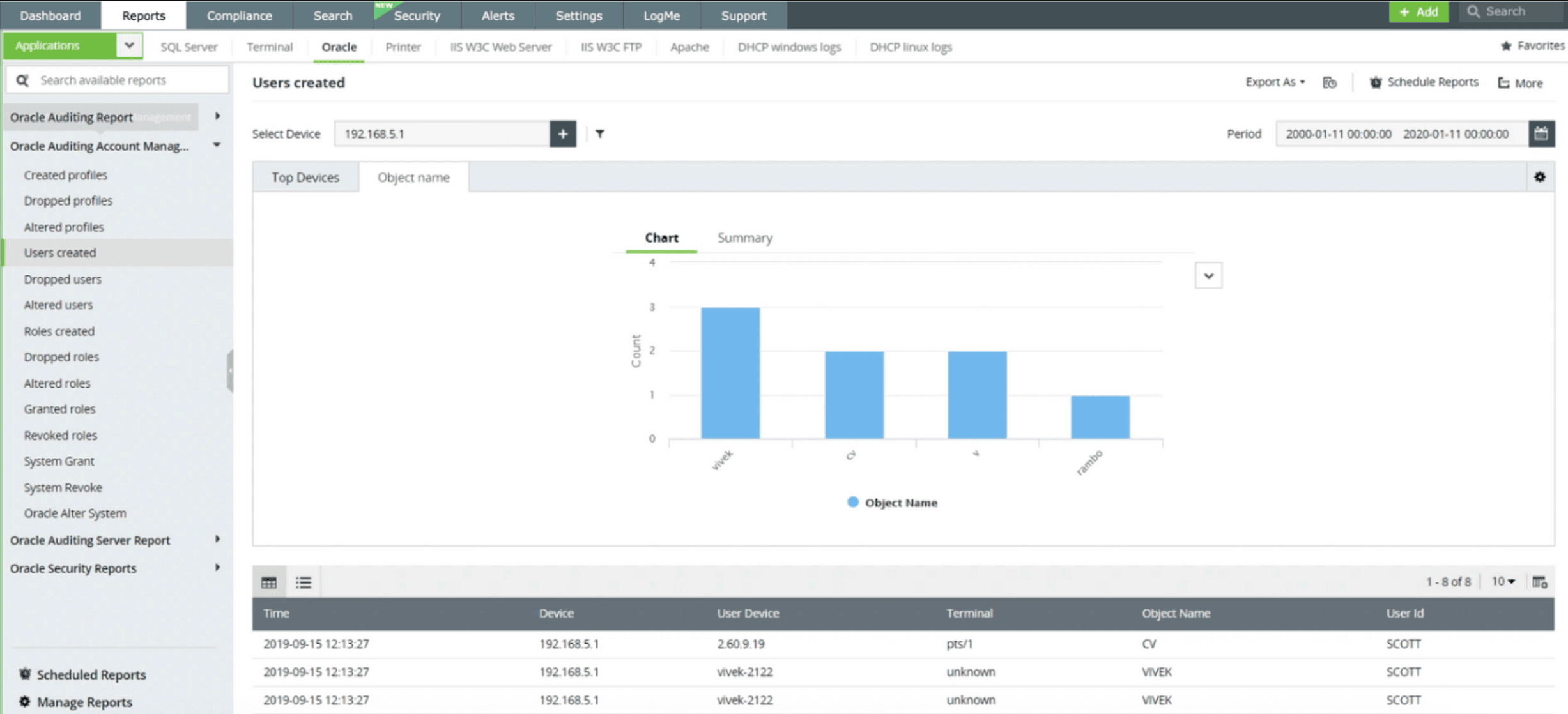The height and width of the screenshot is (714, 1568).
Task: Switch to the Summary tab
Action: 744,238
